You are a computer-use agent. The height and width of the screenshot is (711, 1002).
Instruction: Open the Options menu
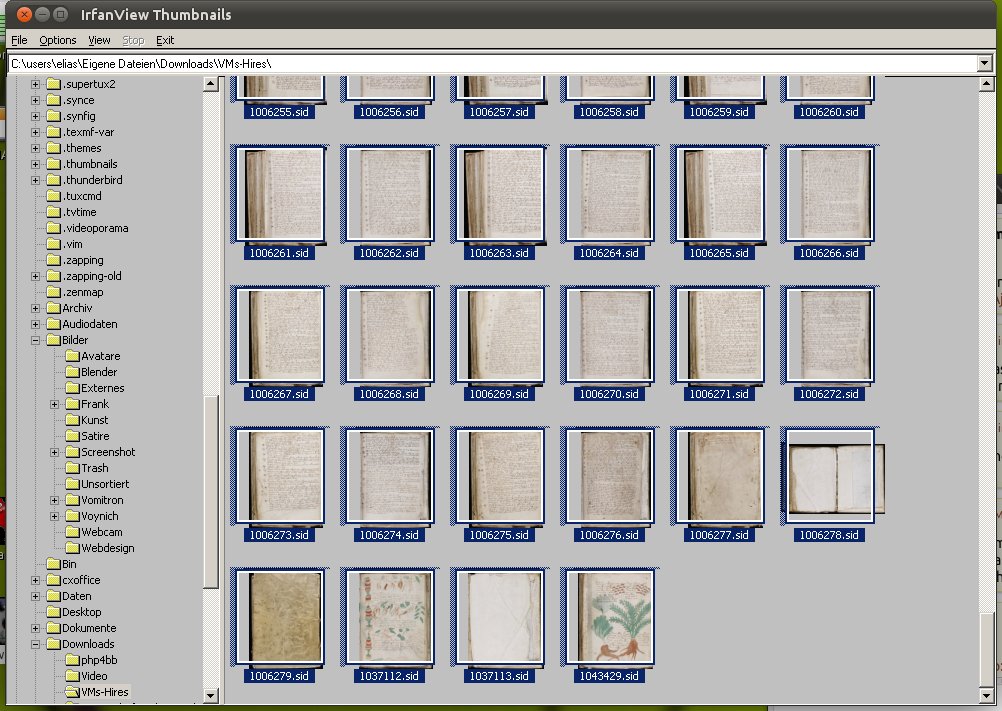tap(58, 40)
